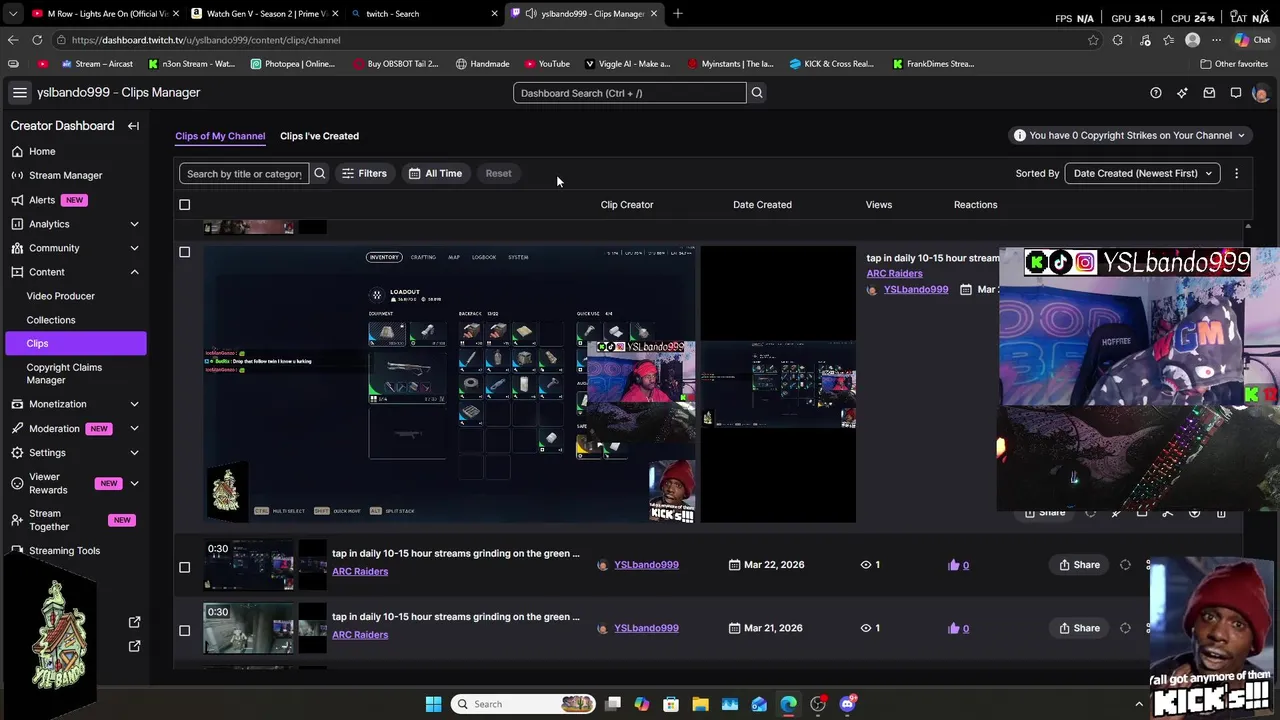
Task: Focus the search by title or category field
Action: (x=244, y=173)
